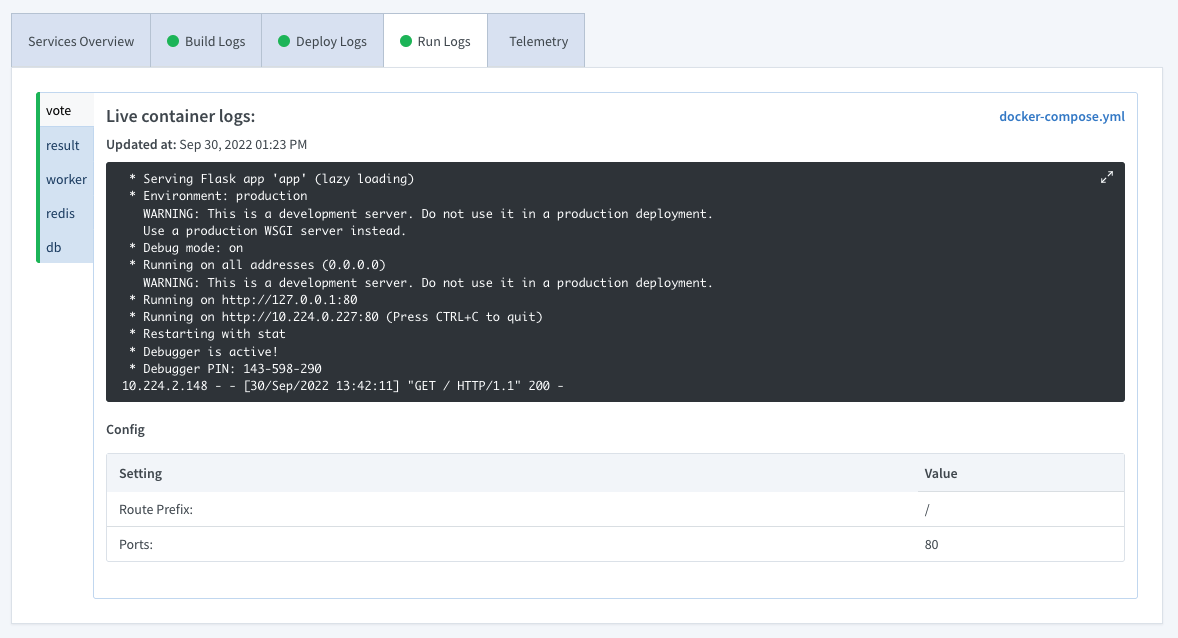This screenshot has width=1178, height=638.
Task: Expand the log view to fullscreen
Action: click(x=1107, y=177)
